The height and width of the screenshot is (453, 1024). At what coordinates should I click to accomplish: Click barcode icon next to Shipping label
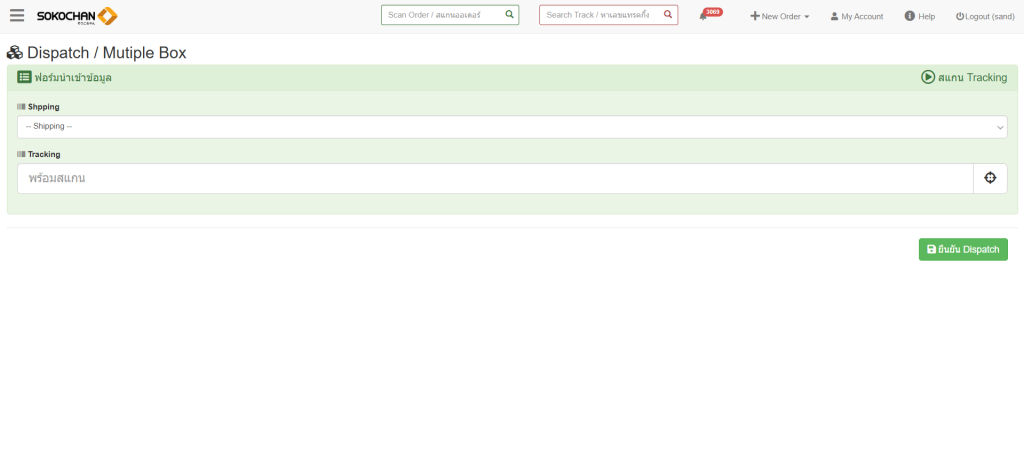point(21,106)
